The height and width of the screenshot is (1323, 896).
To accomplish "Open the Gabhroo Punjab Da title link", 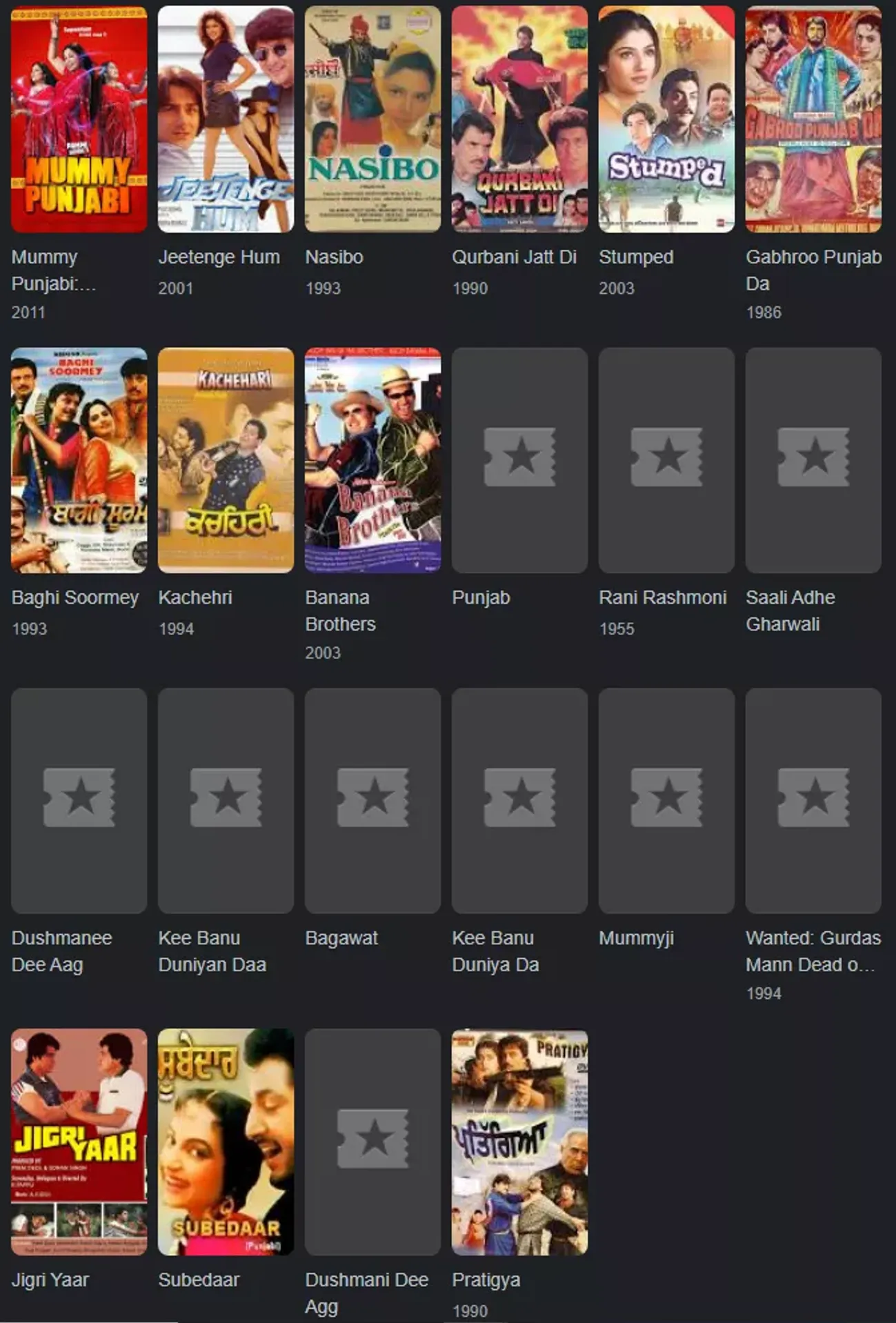I will [813, 270].
